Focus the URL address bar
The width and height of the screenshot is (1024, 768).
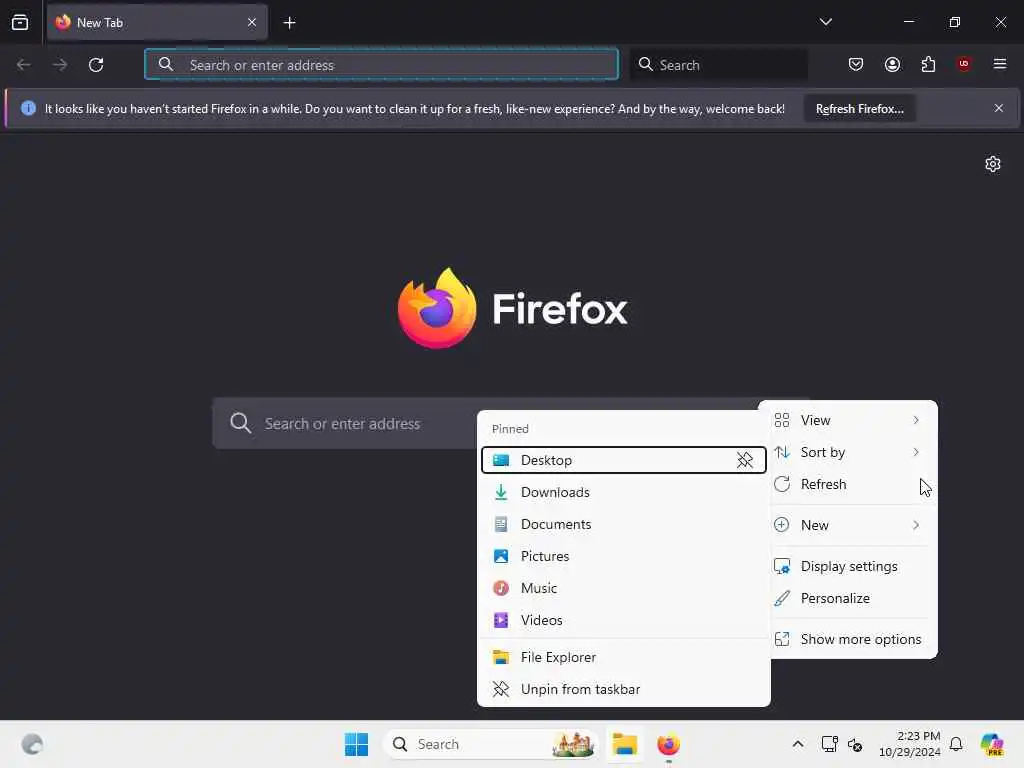pyautogui.click(x=381, y=64)
